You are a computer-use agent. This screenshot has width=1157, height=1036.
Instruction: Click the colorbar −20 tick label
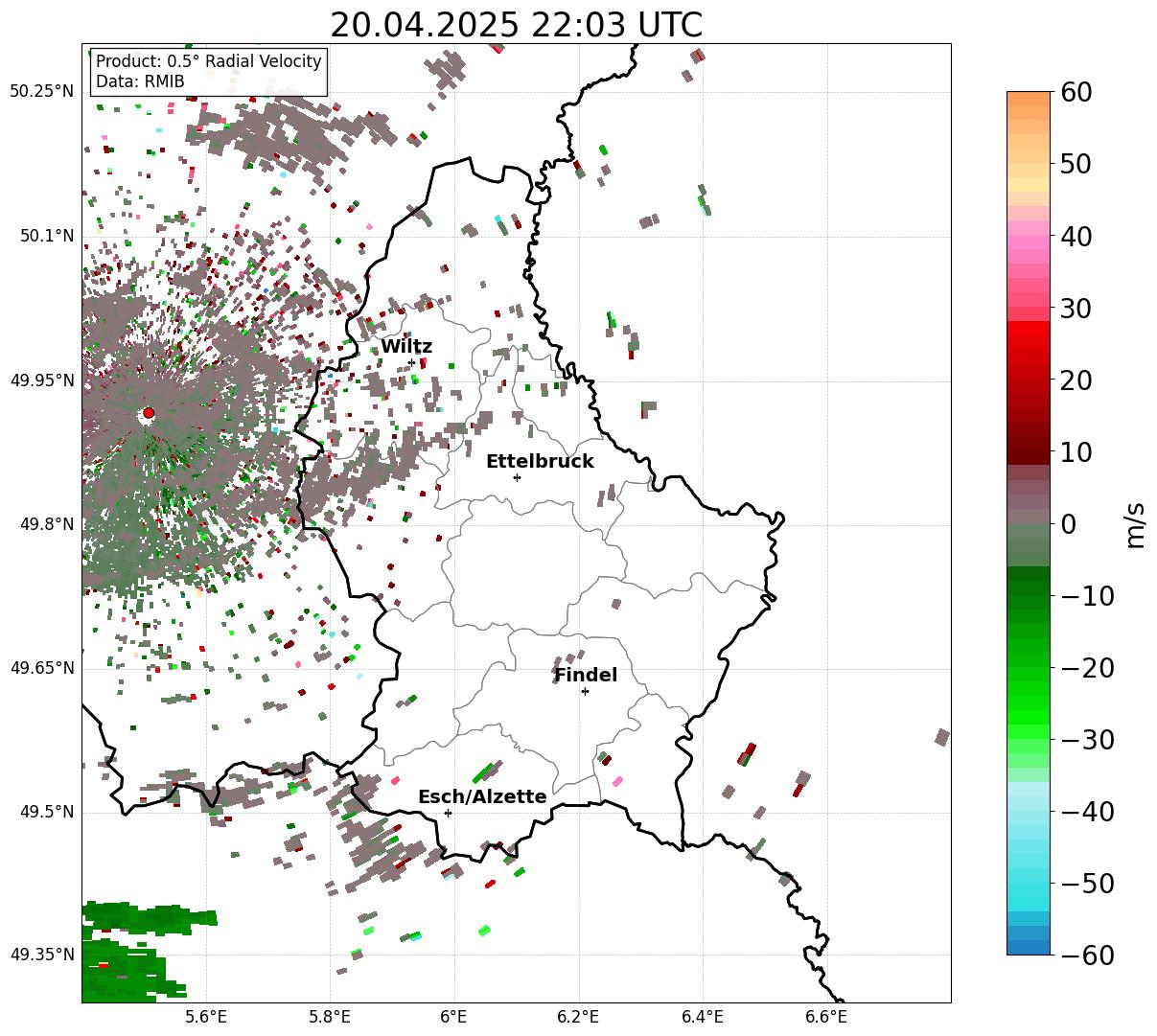point(1087,668)
